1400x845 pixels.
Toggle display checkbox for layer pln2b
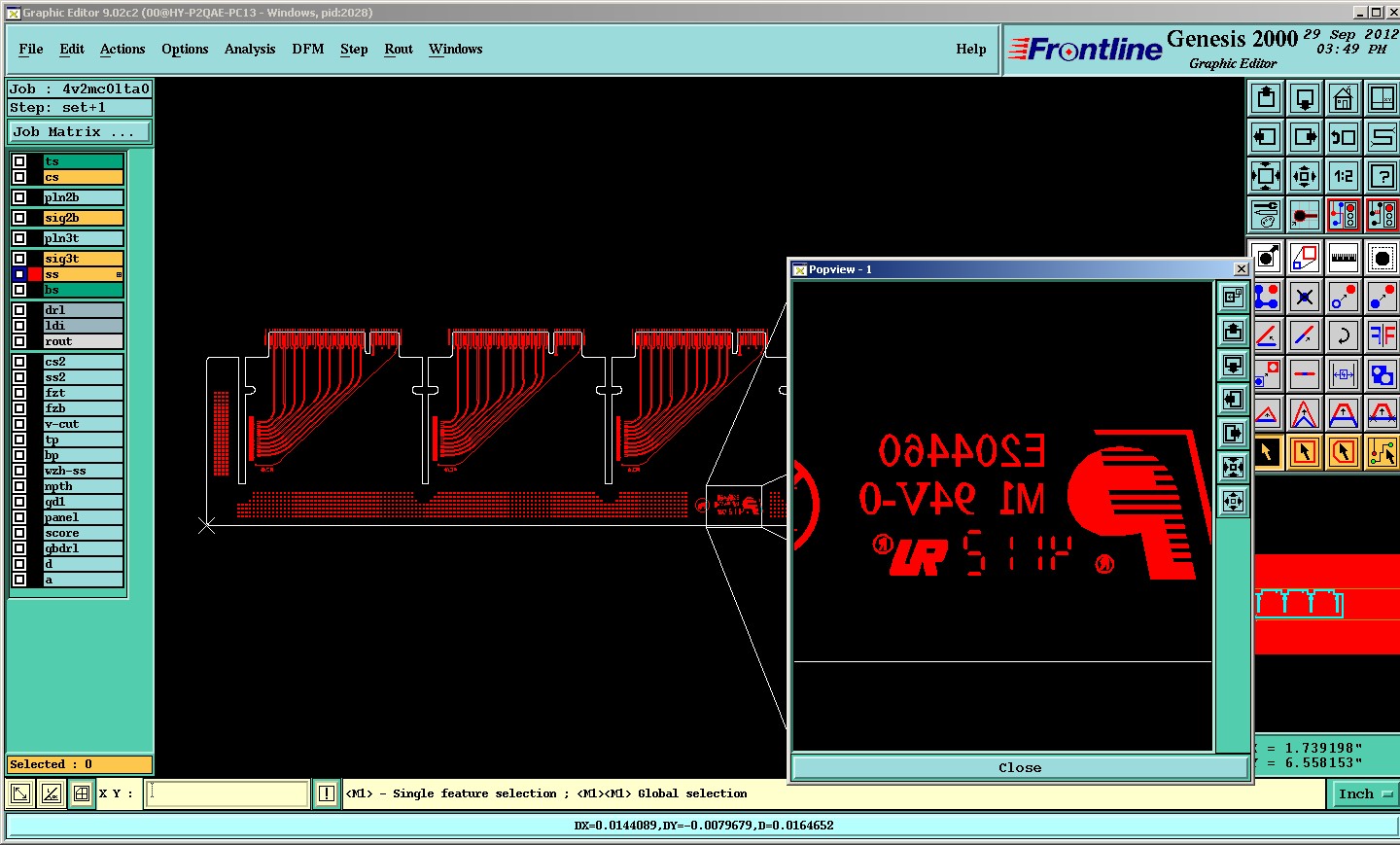19,197
